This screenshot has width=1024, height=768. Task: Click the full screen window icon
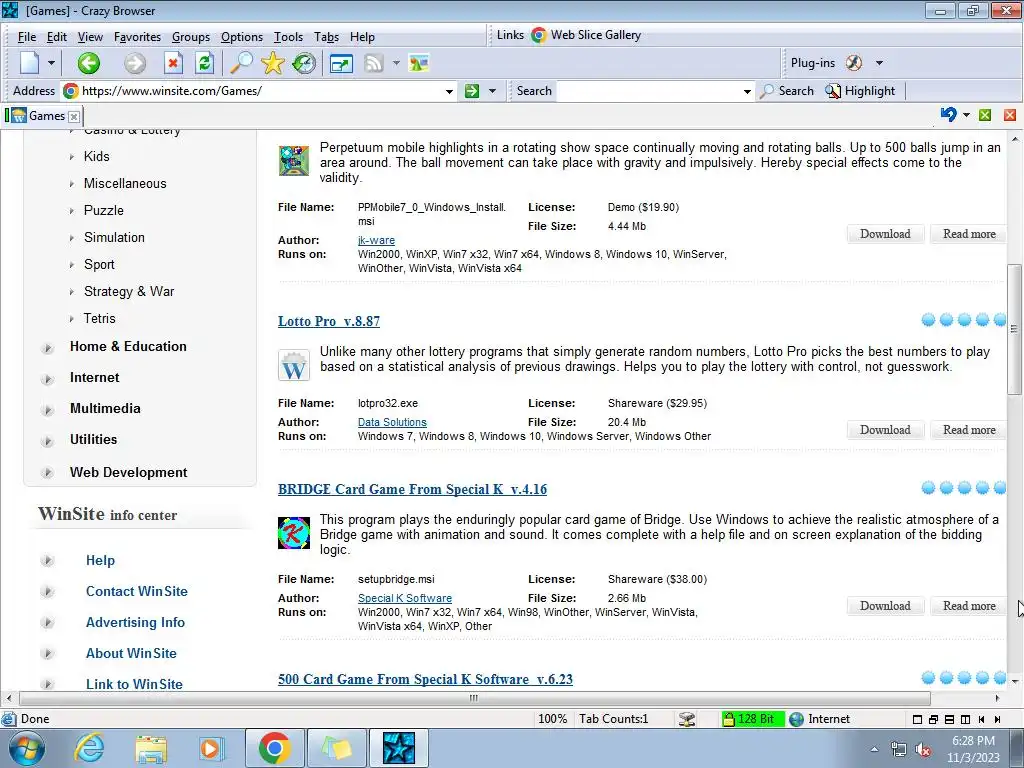341,63
